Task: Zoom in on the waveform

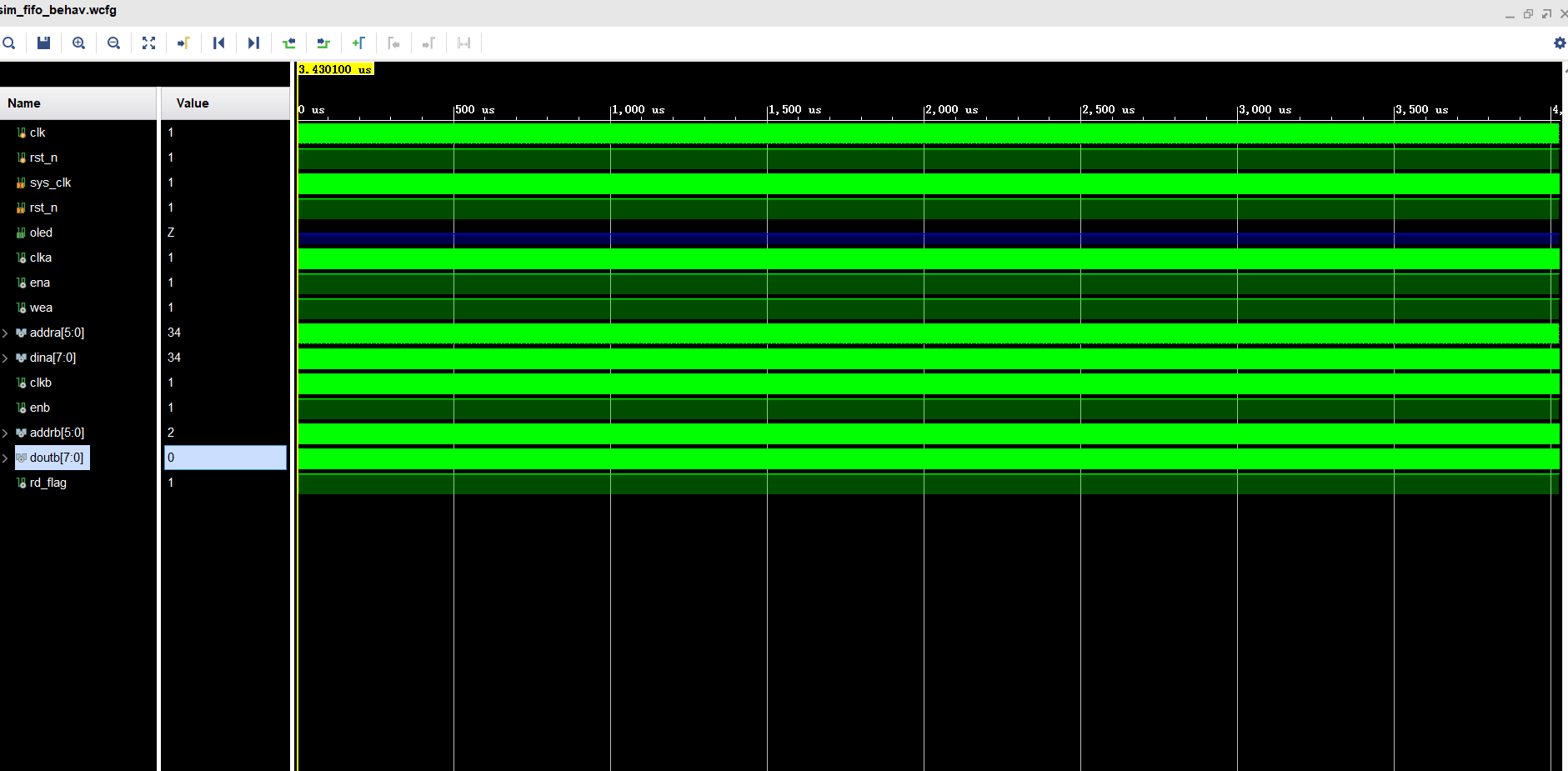Action: pos(78,43)
